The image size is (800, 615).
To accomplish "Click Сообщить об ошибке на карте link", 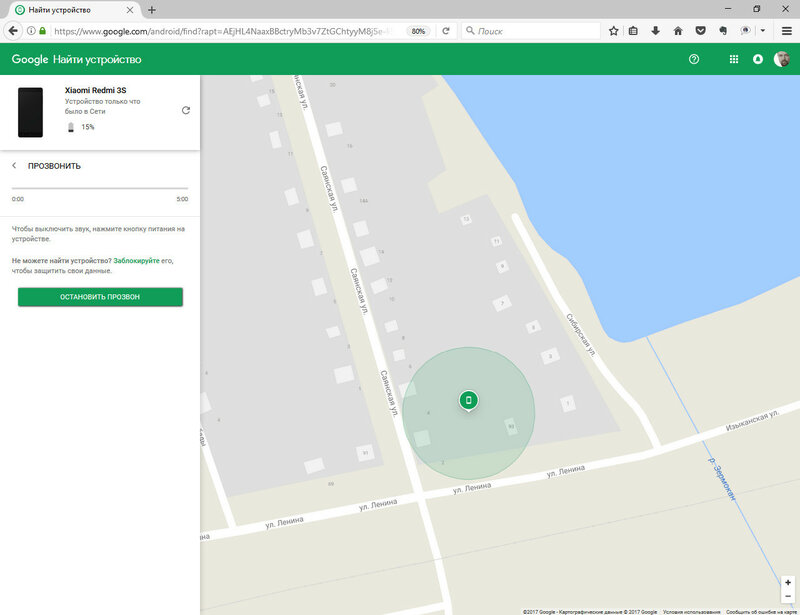I will point(761,611).
